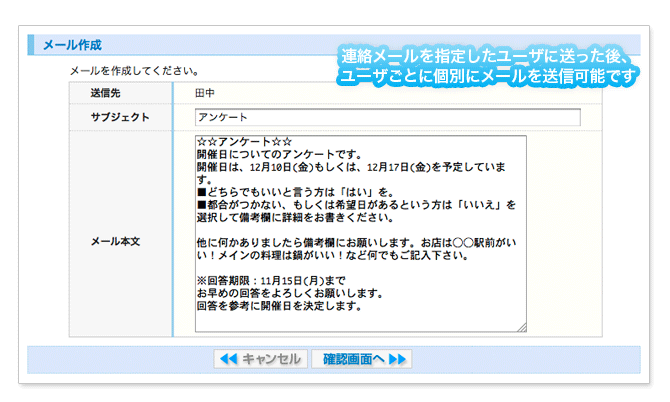Click the メール作成 heading
Image resolution: width=670 pixels, height=402 pixels.
(x=72, y=45)
